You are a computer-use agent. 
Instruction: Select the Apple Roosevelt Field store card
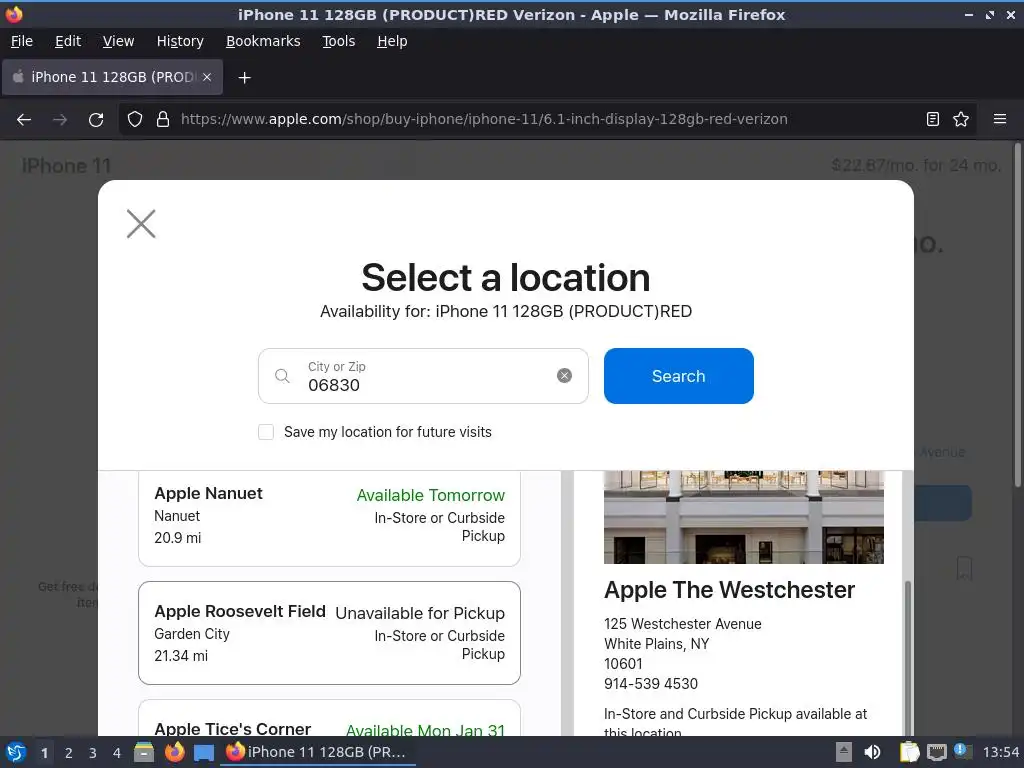[329, 633]
